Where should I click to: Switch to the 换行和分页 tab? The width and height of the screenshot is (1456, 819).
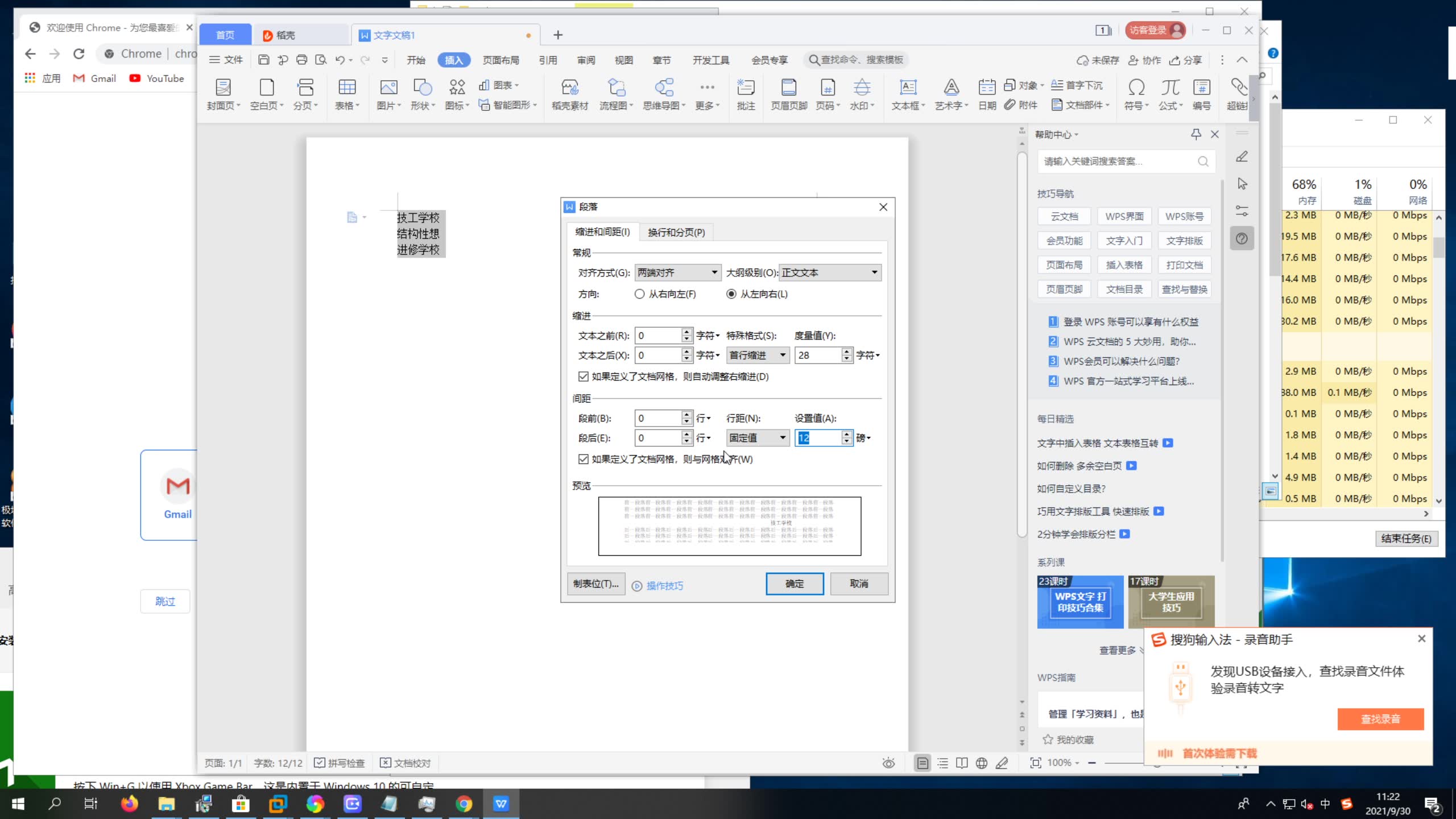click(676, 233)
